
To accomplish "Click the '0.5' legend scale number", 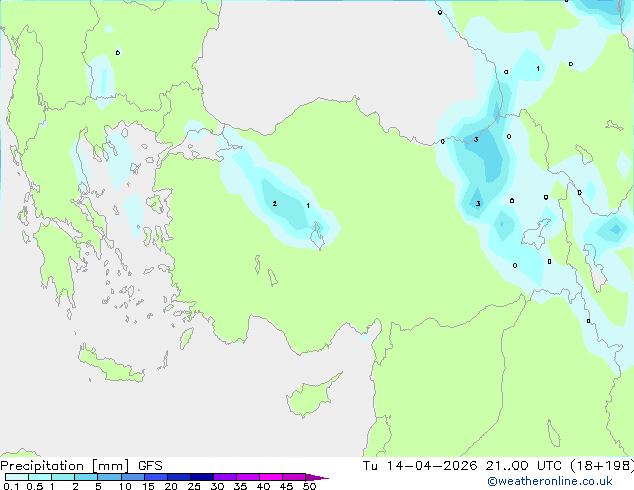I will 35,486.
